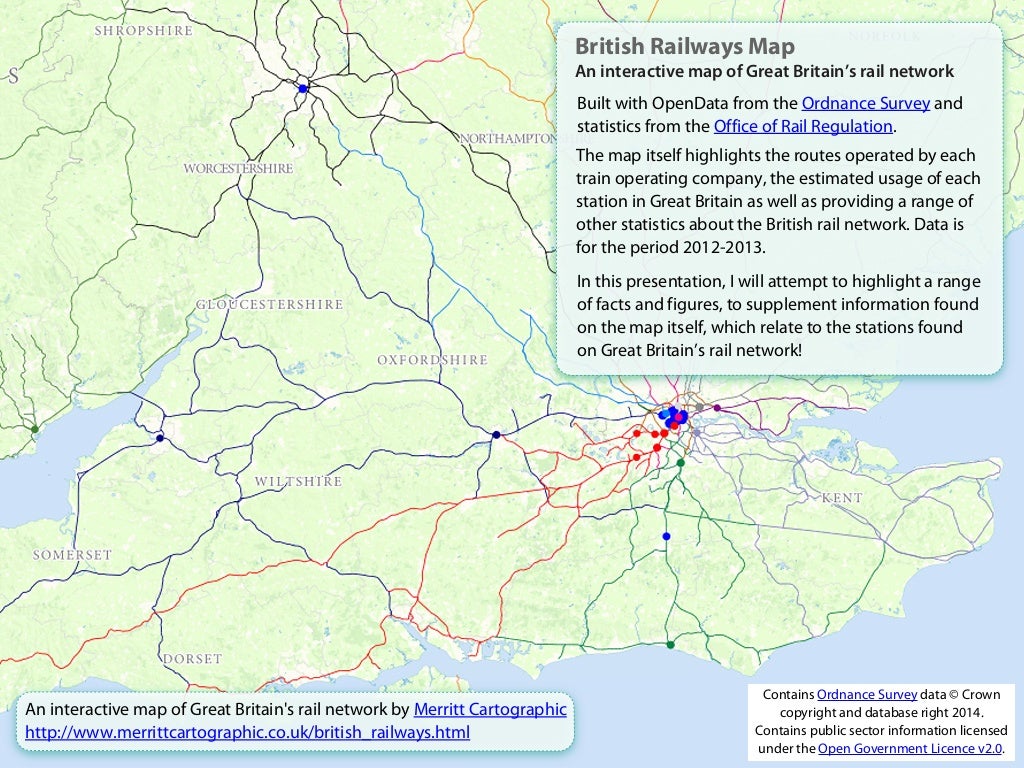The image size is (1024, 768).
Task: Click the DORSET county label
Action: tap(193, 659)
